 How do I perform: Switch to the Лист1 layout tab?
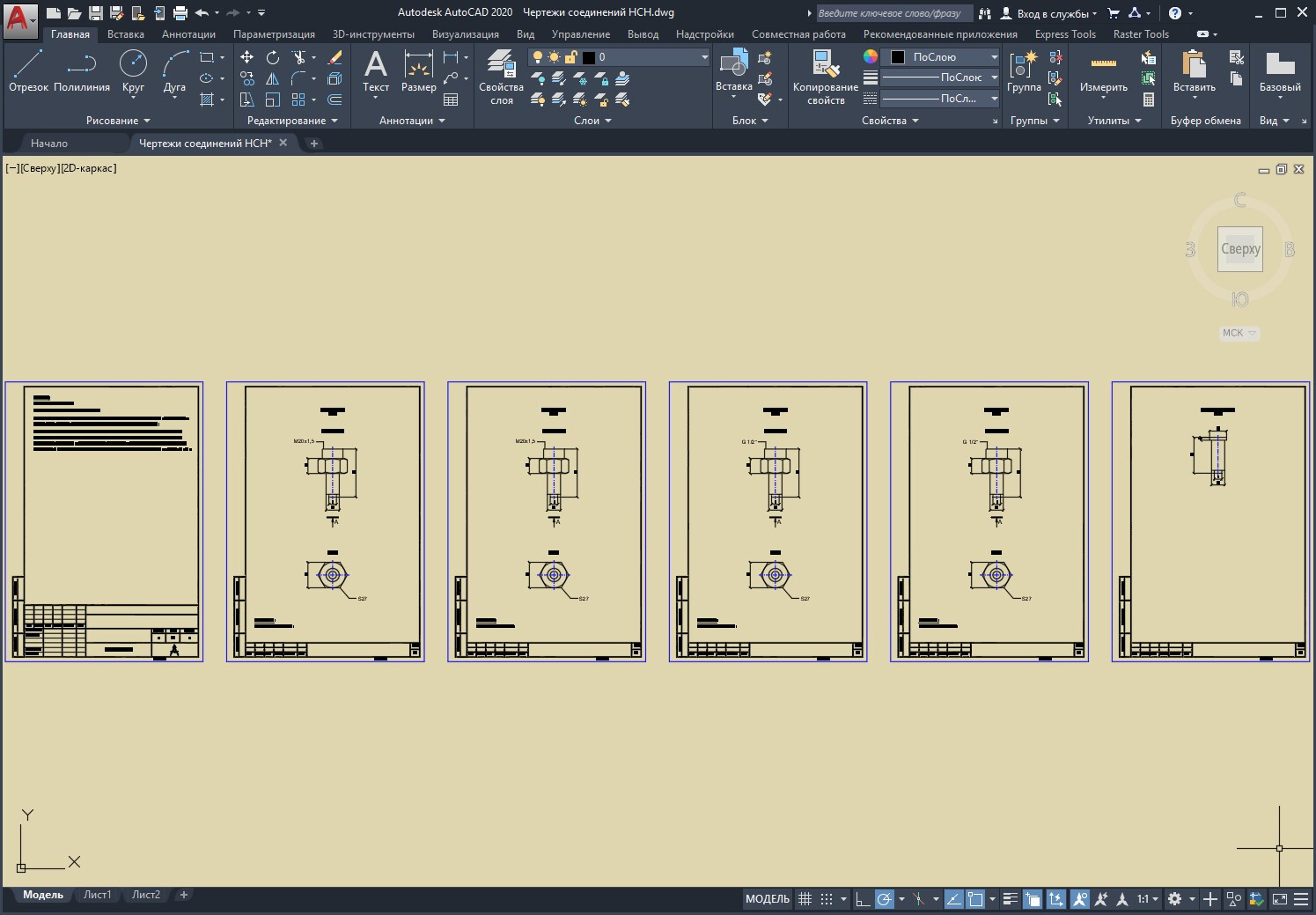97,895
